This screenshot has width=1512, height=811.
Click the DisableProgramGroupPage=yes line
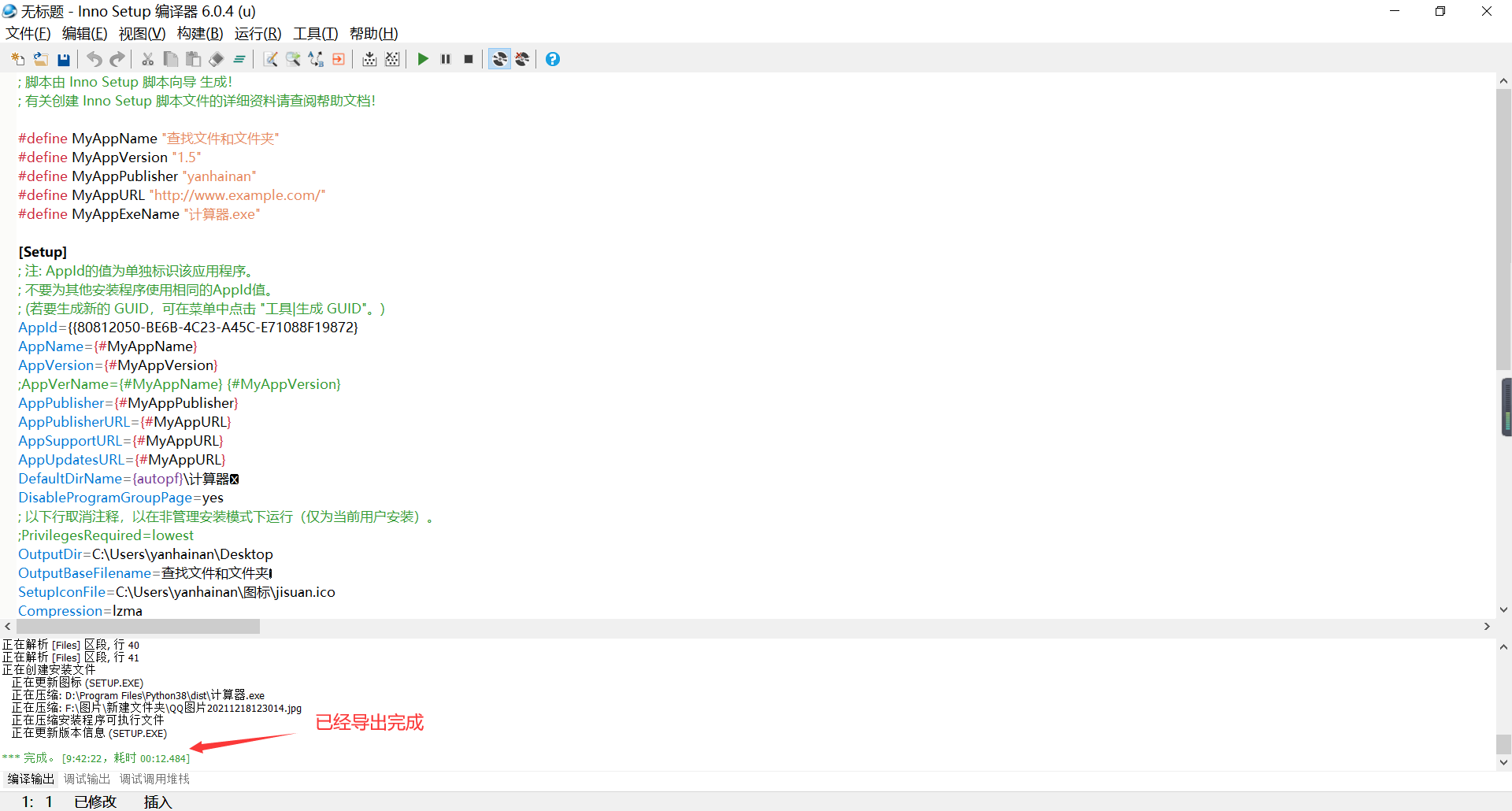coord(120,498)
